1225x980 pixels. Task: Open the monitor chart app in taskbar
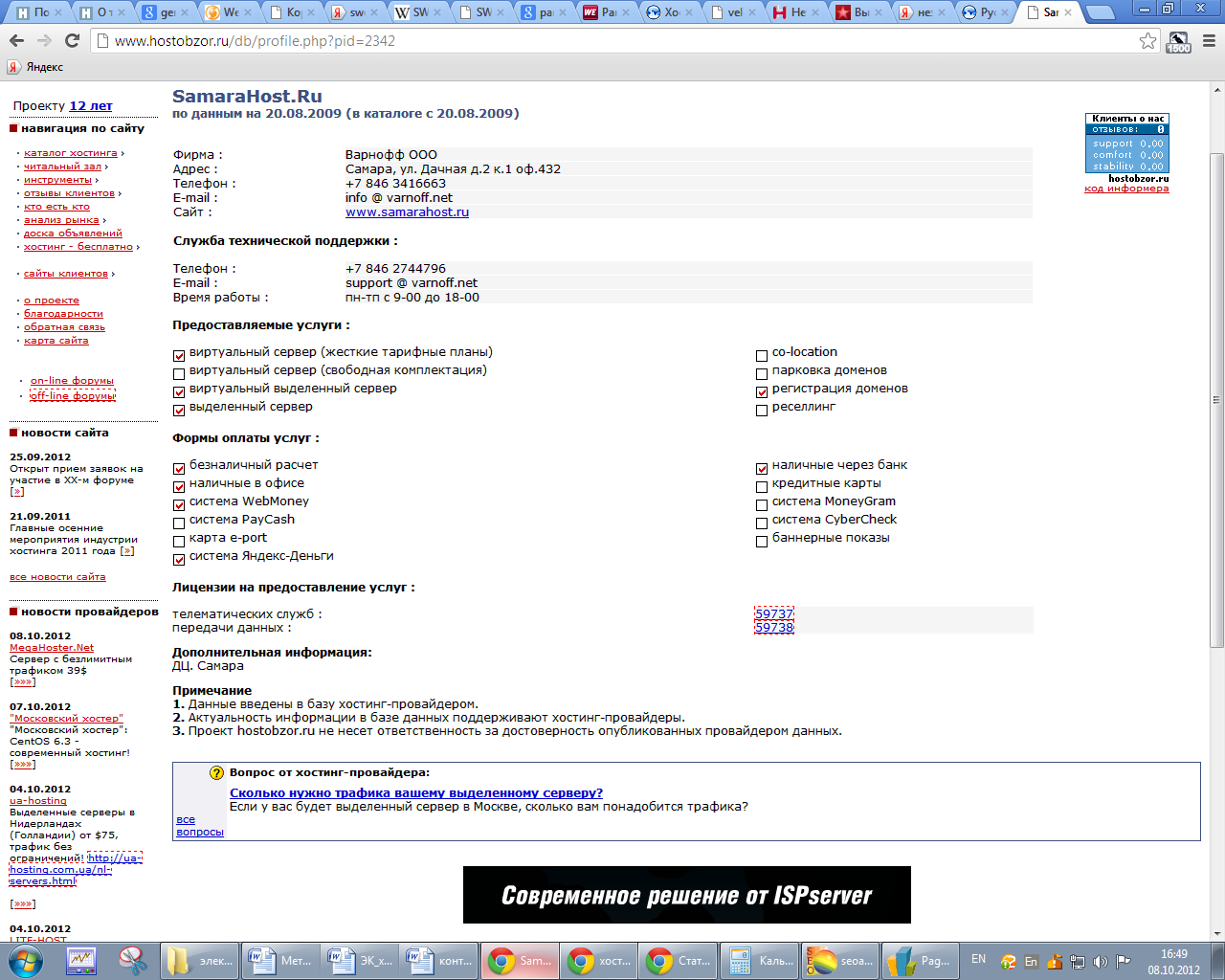point(81,961)
